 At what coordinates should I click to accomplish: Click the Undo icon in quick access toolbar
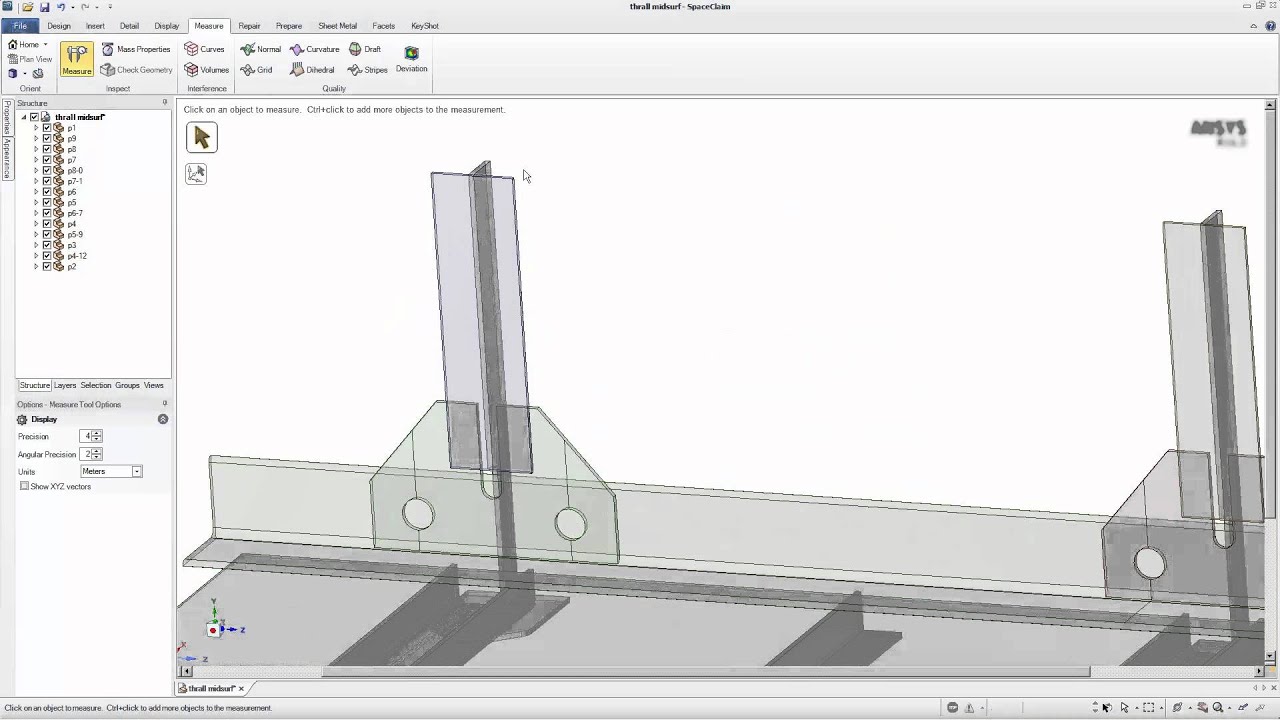pos(61,7)
